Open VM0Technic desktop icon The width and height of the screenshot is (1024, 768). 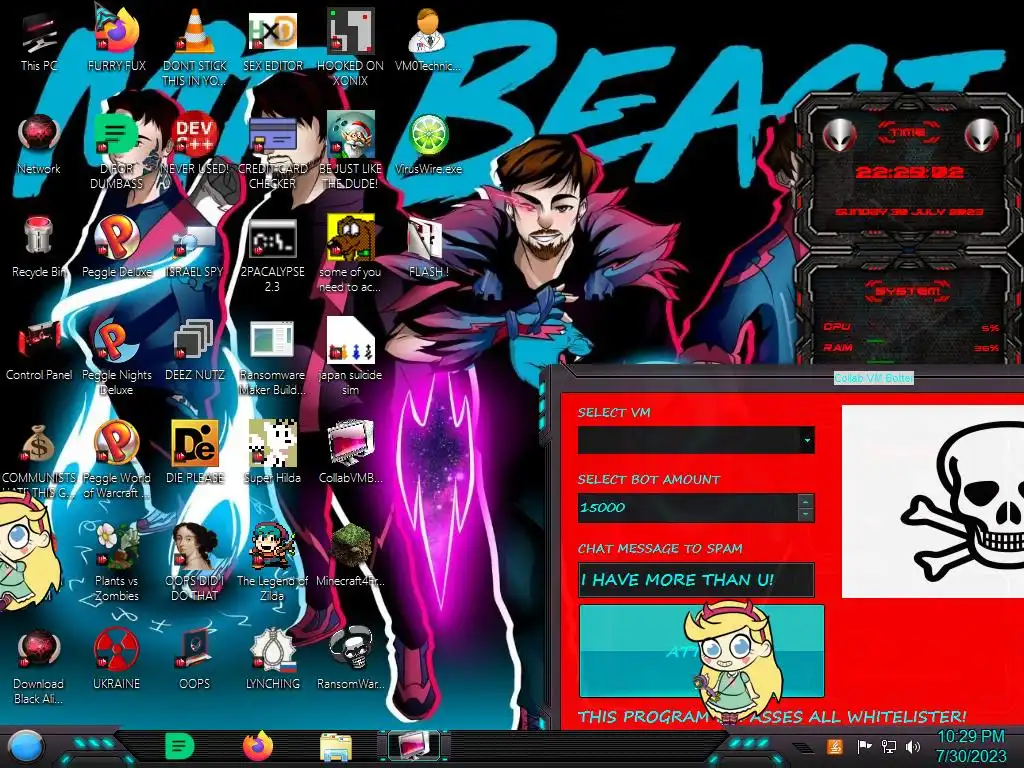click(428, 40)
